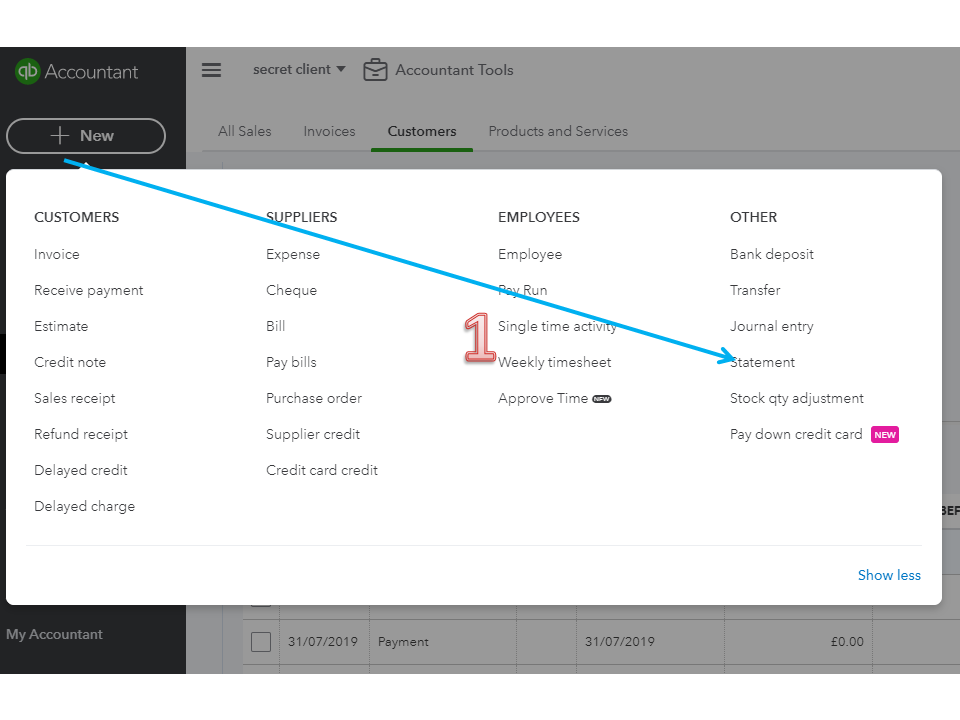Choose Sales receipt option
The width and height of the screenshot is (960, 720).
75,399
